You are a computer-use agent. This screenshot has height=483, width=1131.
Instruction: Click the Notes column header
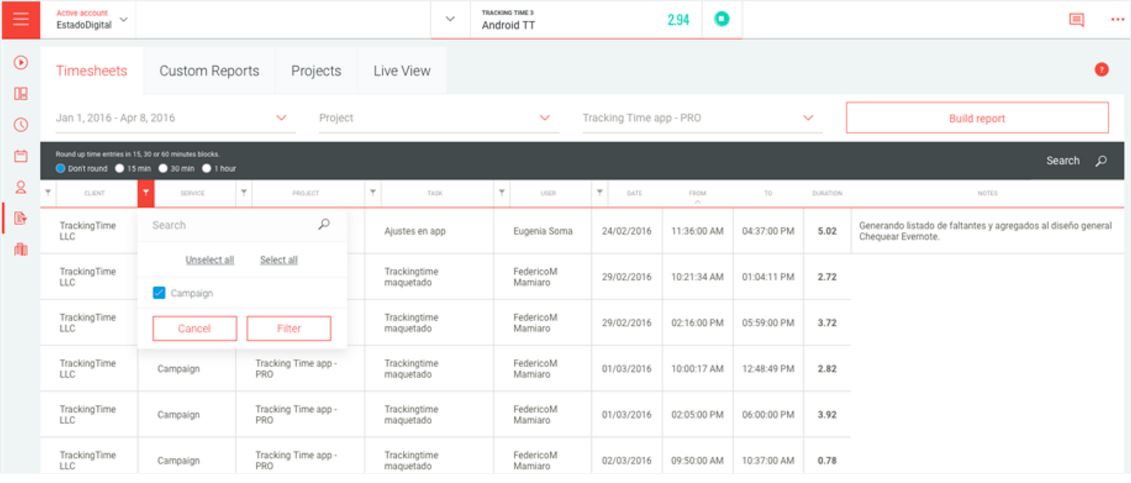(987, 193)
